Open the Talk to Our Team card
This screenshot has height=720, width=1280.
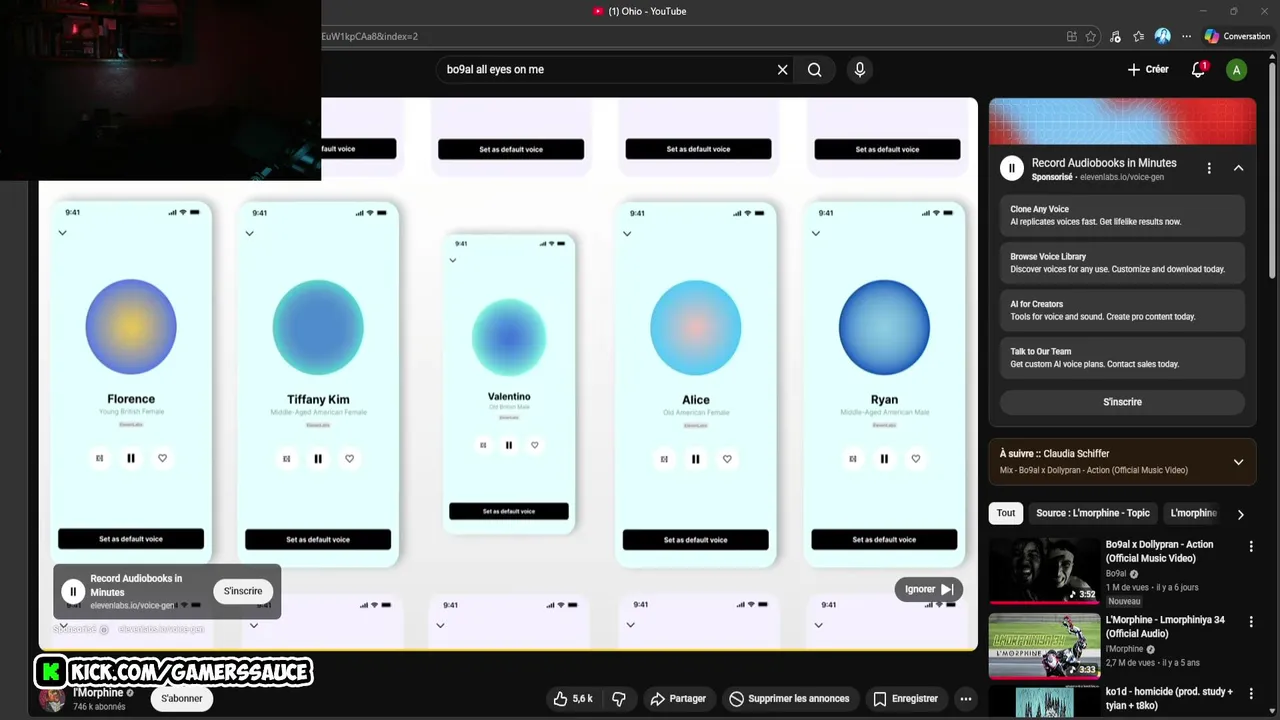[x=1122, y=358]
